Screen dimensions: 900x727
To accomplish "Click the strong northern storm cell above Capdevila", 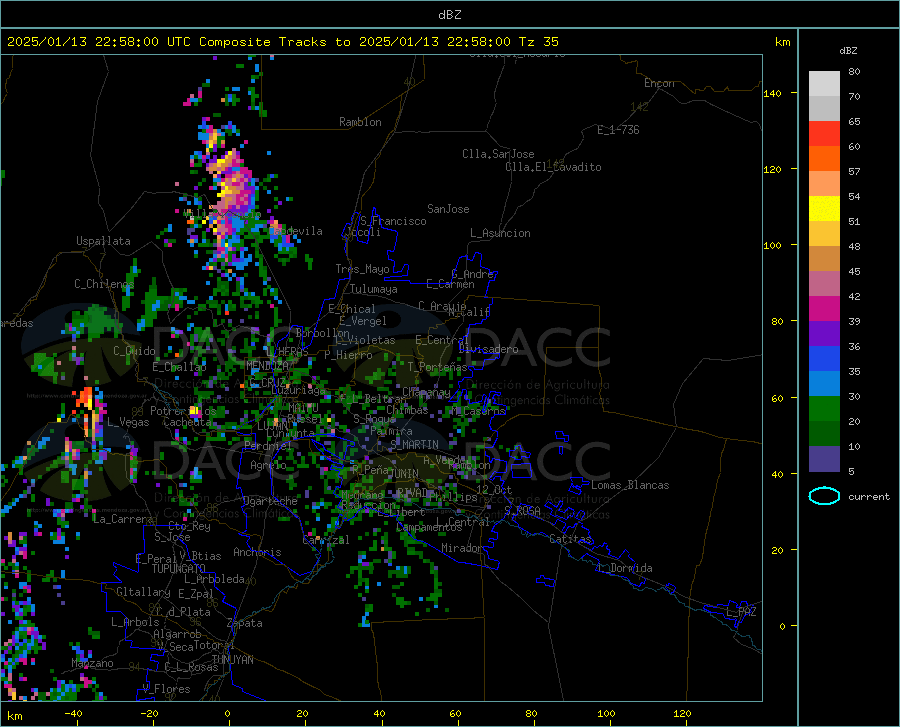I will coord(232,184).
